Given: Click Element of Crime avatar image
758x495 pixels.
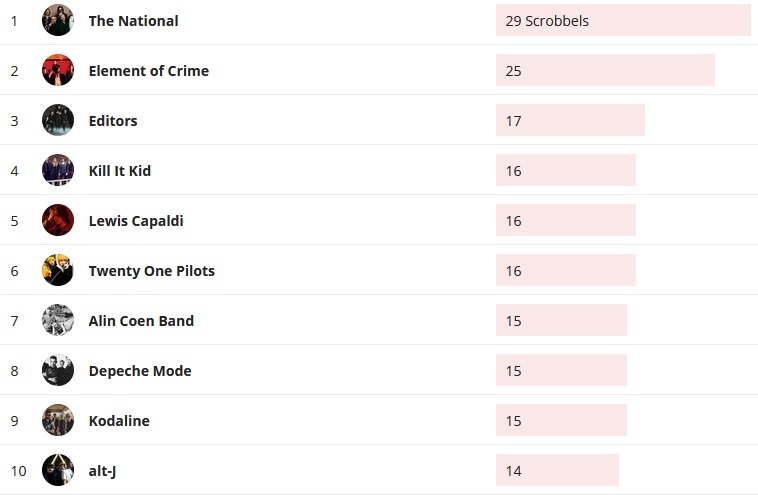Looking at the screenshot, I should (x=58, y=70).
